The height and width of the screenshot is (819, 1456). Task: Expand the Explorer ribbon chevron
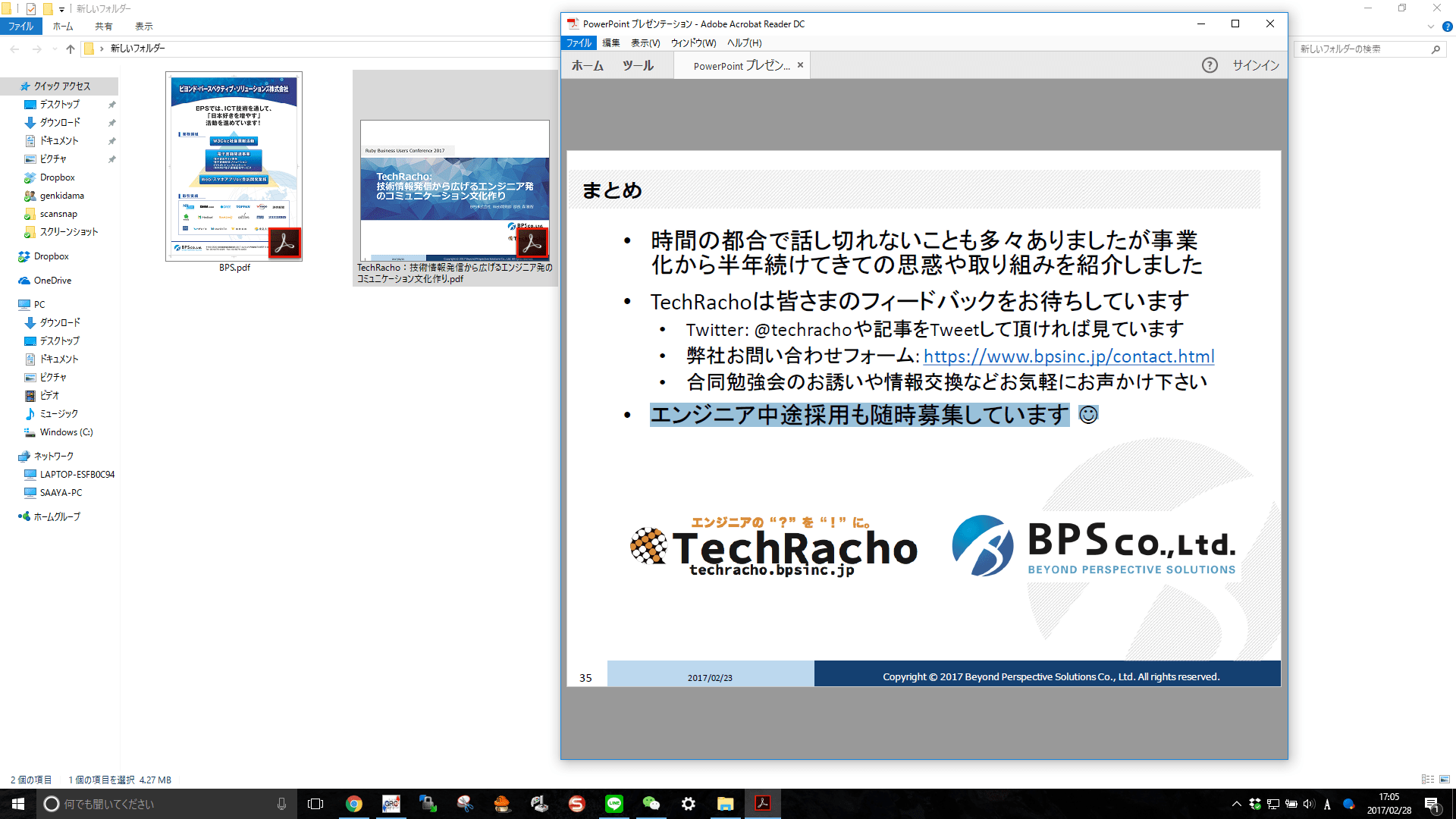pos(1430,27)
